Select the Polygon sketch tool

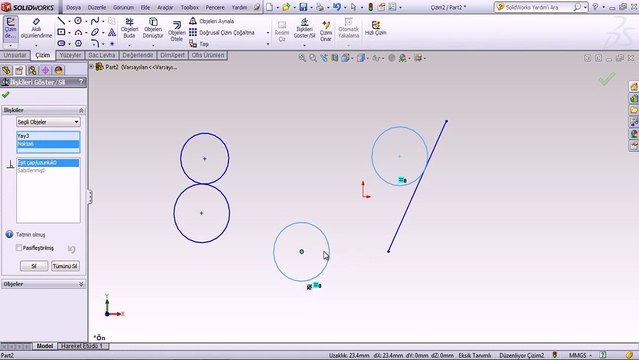coord(78,43)
